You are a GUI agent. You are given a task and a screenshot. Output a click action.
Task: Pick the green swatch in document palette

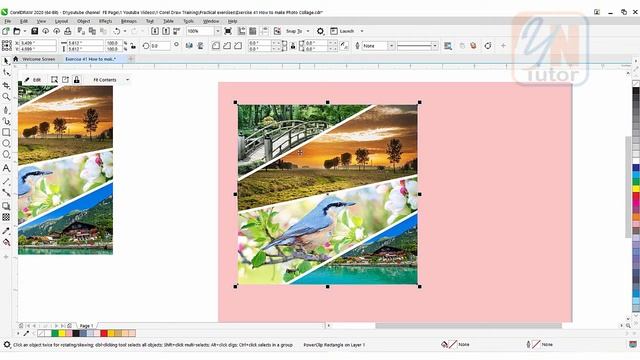[54, 333]
